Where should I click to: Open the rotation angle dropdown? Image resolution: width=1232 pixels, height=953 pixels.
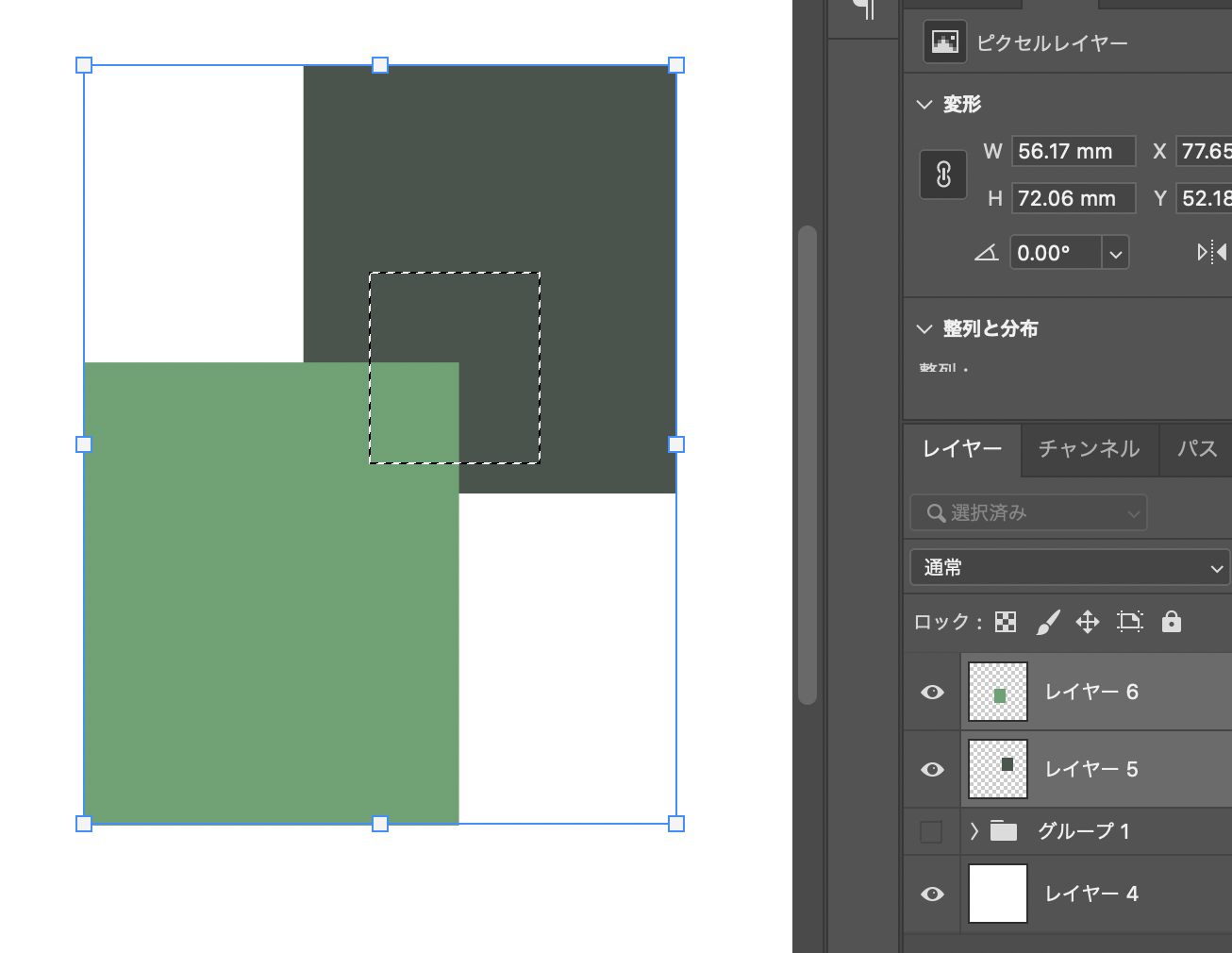click(x=1115, y=252)
